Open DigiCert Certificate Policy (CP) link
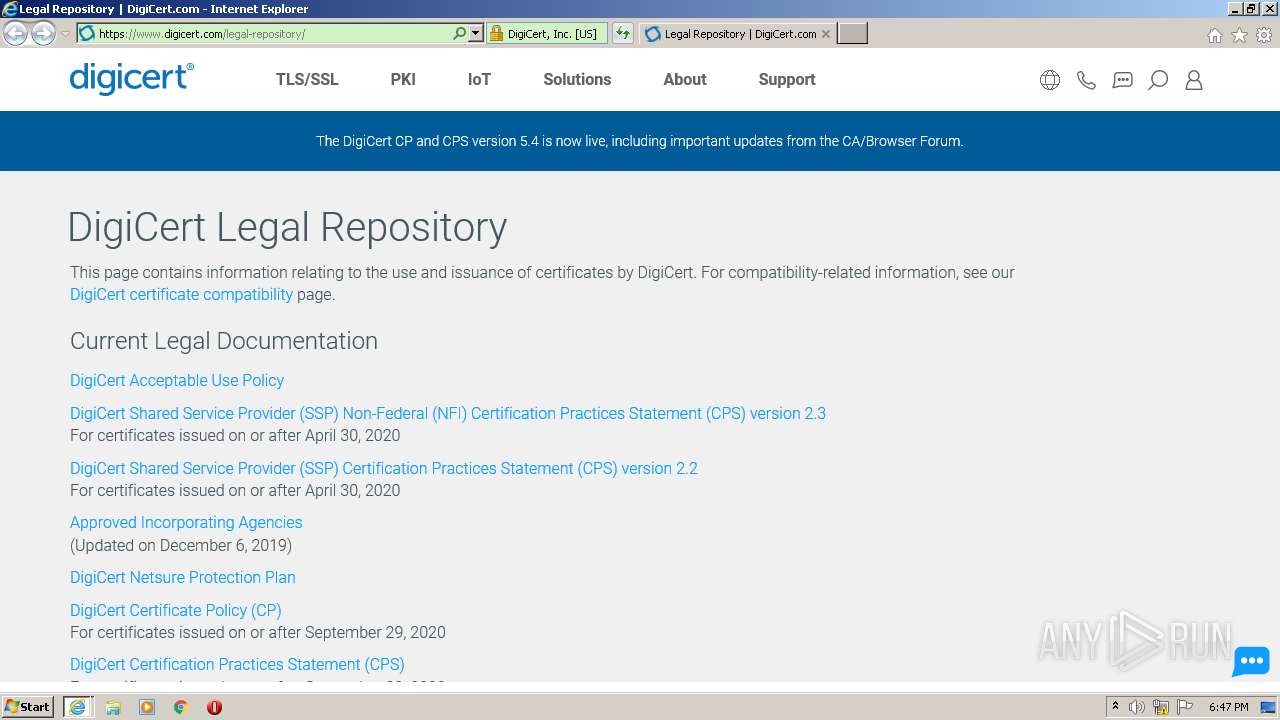Image resolution: width=1280 pixels, height=720 pixels. point(176,610)
